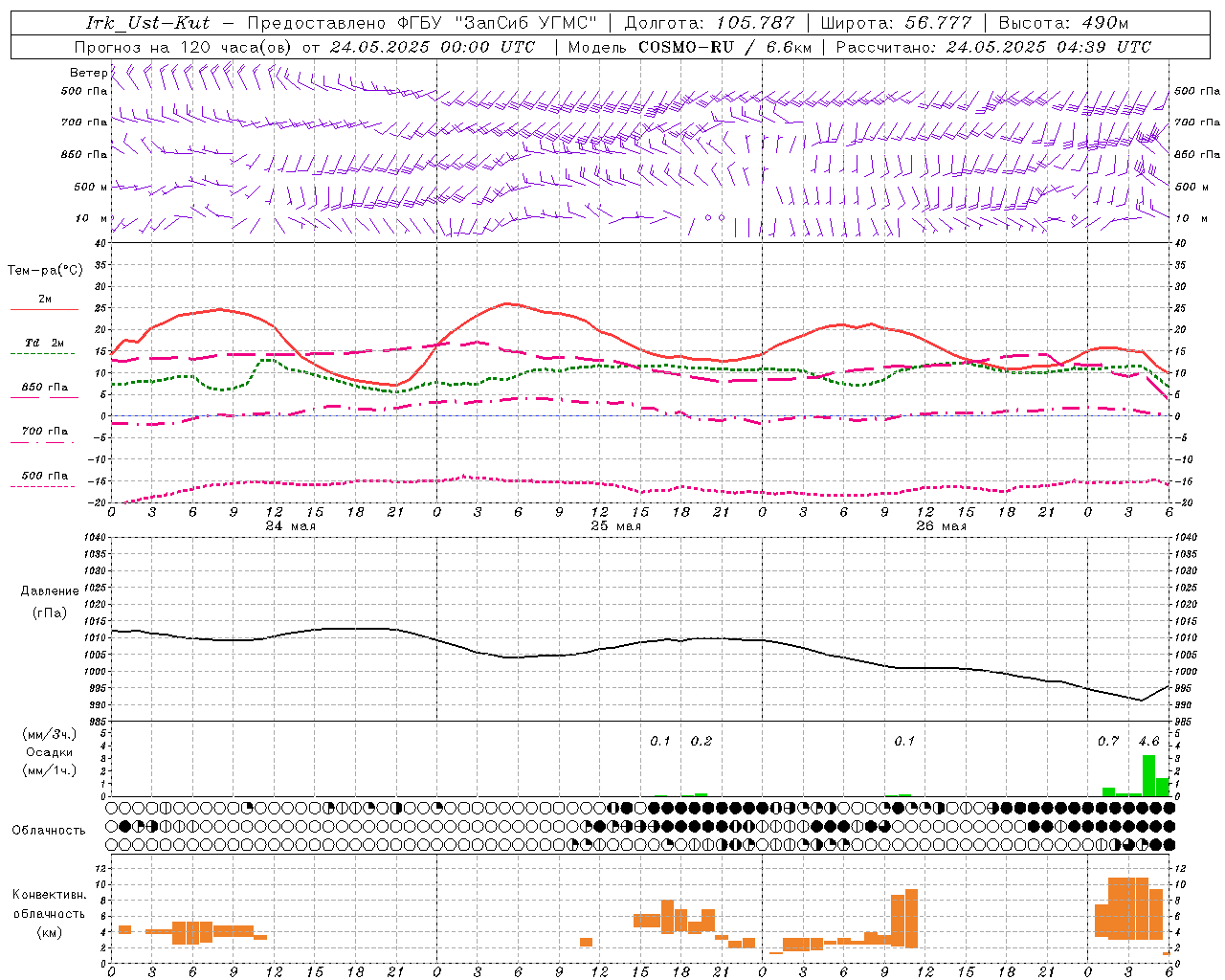The height and width of the screenshot is (980, 1225).
Task: Click the forecast start text 24.05.2025 00:00 UTC
Action: pos(433,46)
